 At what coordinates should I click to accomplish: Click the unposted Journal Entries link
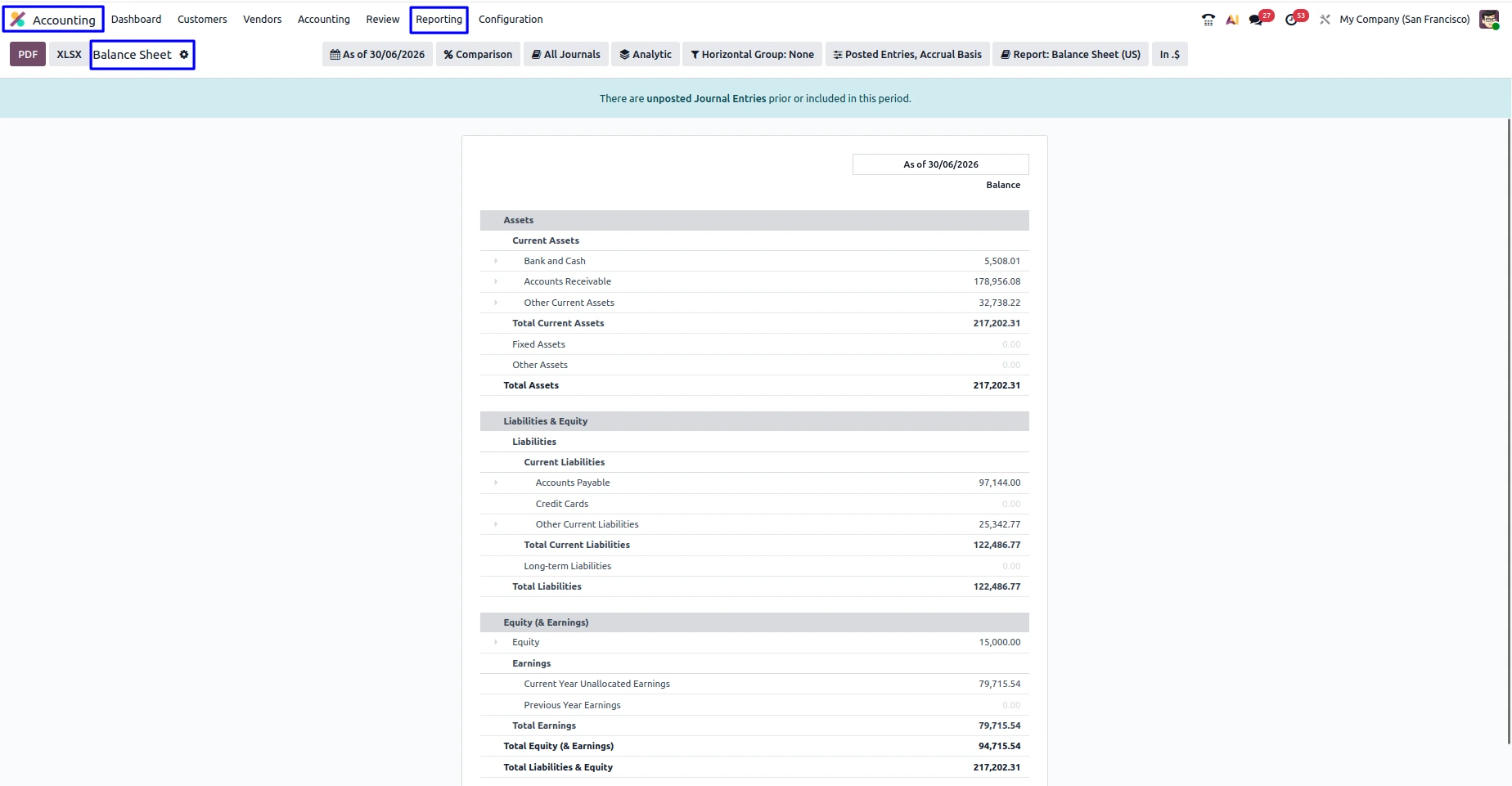pyautogui.click(x=706, y=99)
